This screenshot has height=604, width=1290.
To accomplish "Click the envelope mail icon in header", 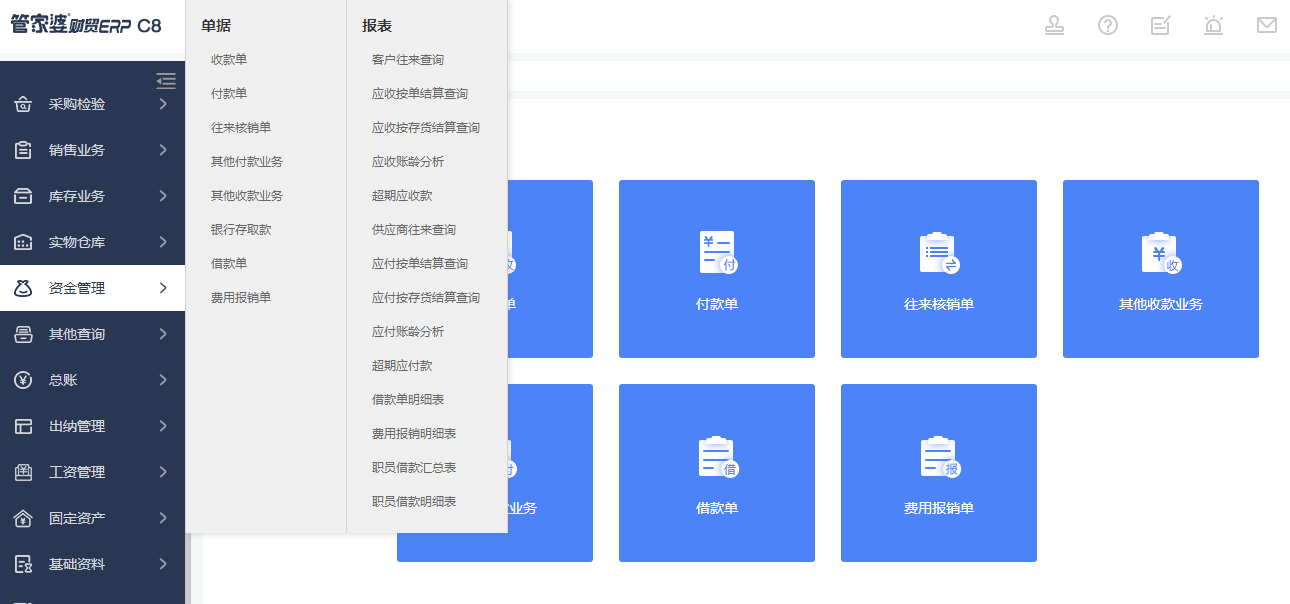I will click(1266, 26).
